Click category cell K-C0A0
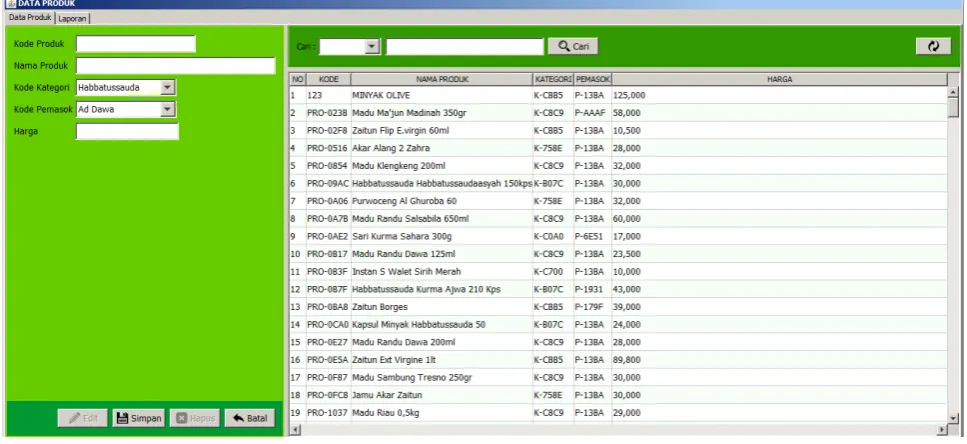 [553, 236]
